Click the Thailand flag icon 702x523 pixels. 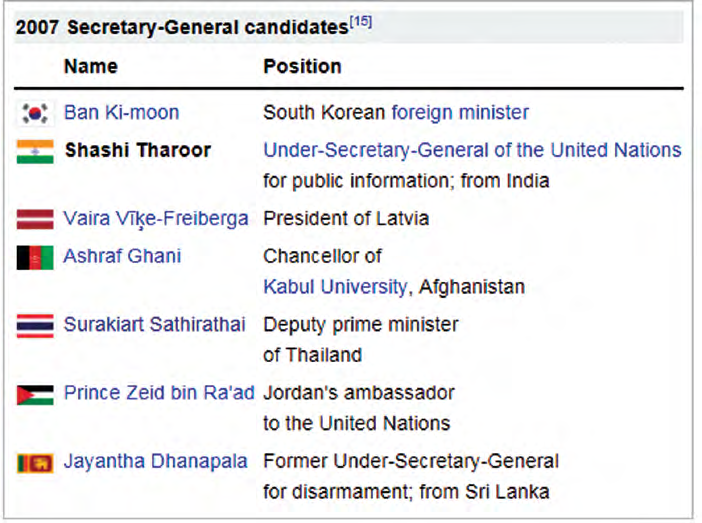pos(34,325)
